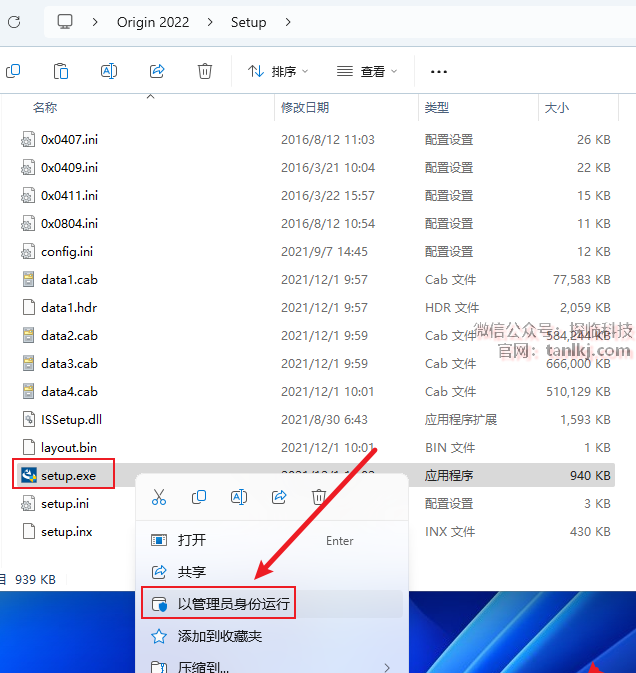The height and width of the screenshot is (673, 636).
Task: Click the data1.cab archive icon
Action: [x=28, y=279]
